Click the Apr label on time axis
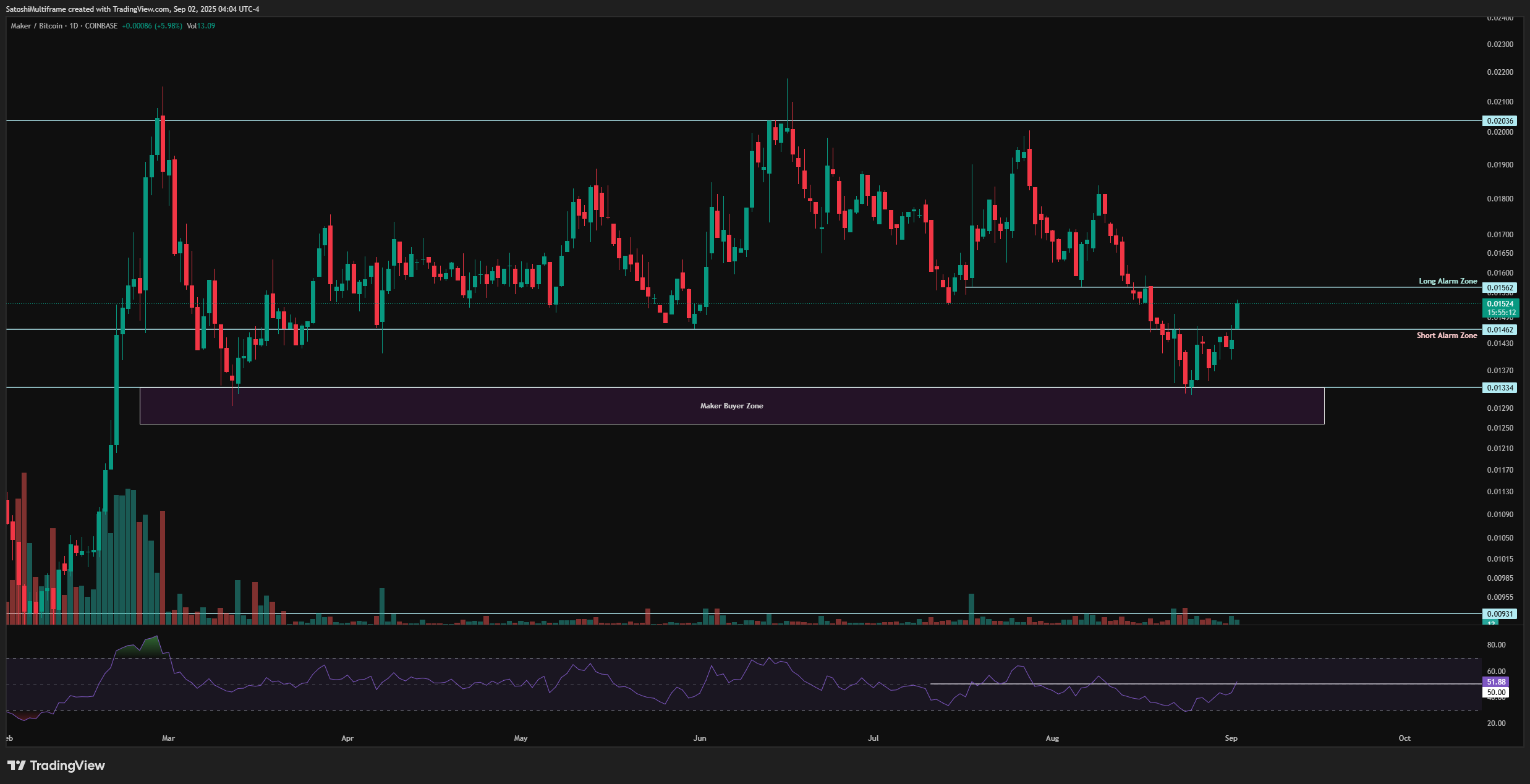The width and height of the screenshot is (1530, 784). click(347, 738)
